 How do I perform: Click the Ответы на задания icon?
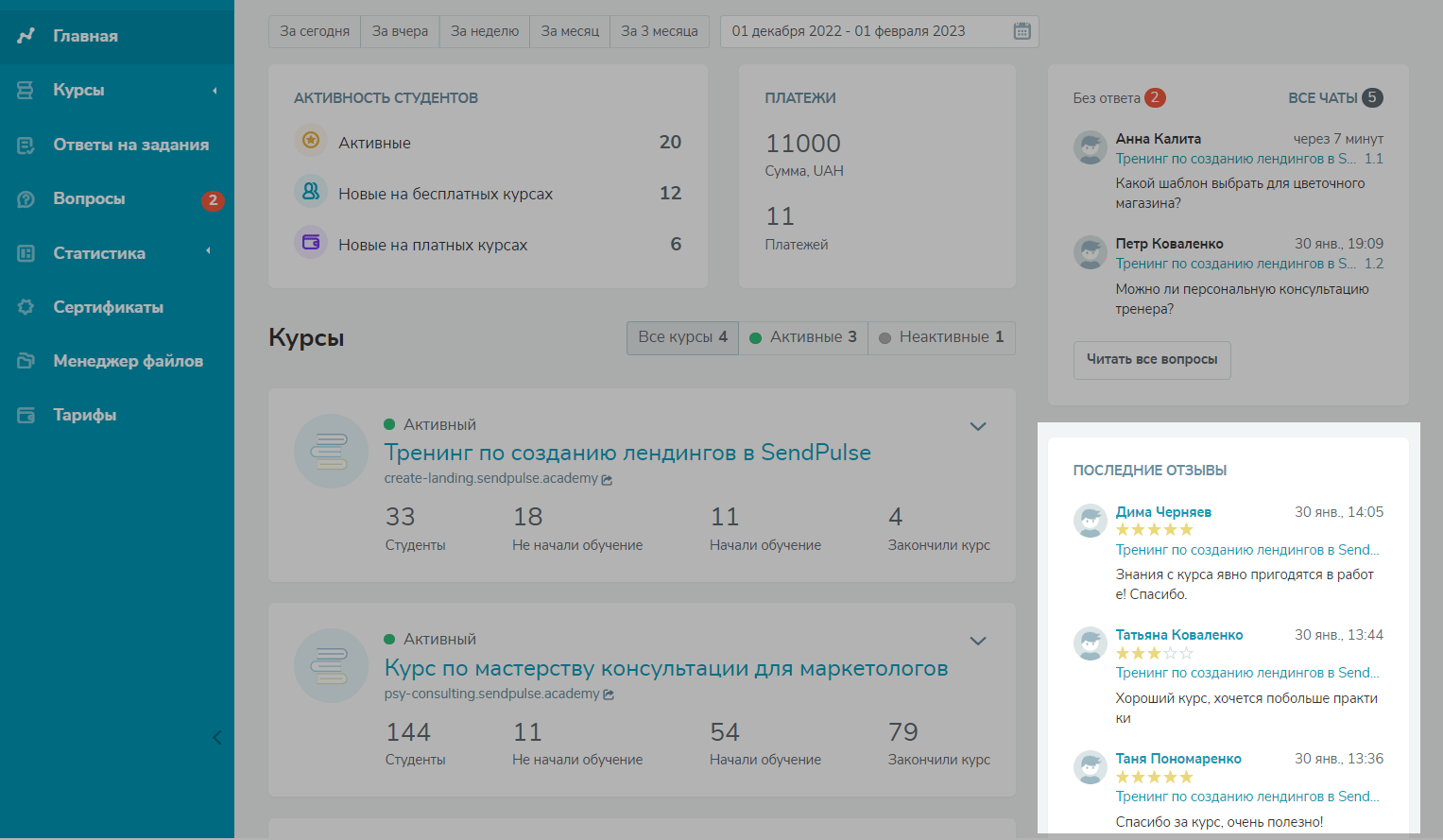pos(26,145)
